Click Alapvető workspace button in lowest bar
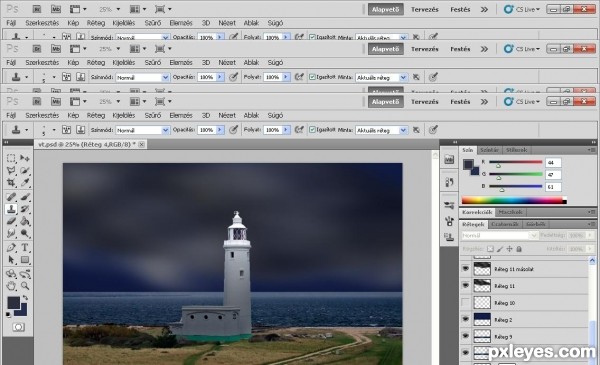Image resolution: width=600 pixels, height=365 pixels. pyautogui.click(x=386, y=102)
